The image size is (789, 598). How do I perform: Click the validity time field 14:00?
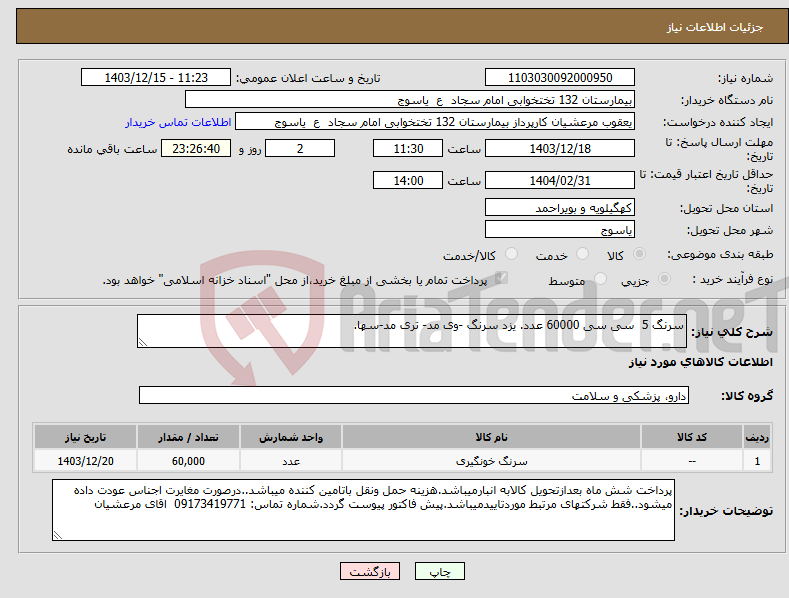(x=408, y=180)
